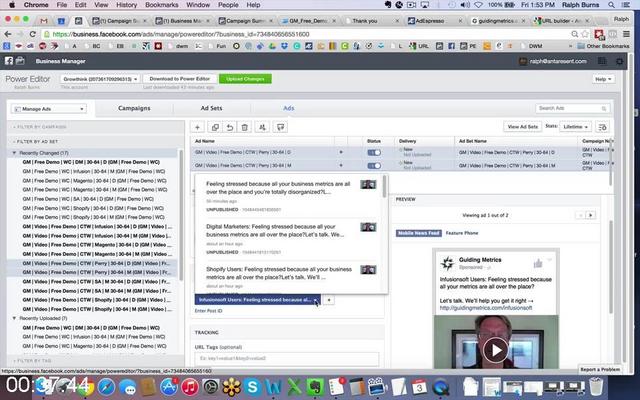Click the grid icon beside the account email
The width and height of the screenshot is (640, 400).
tap(602, 61)
